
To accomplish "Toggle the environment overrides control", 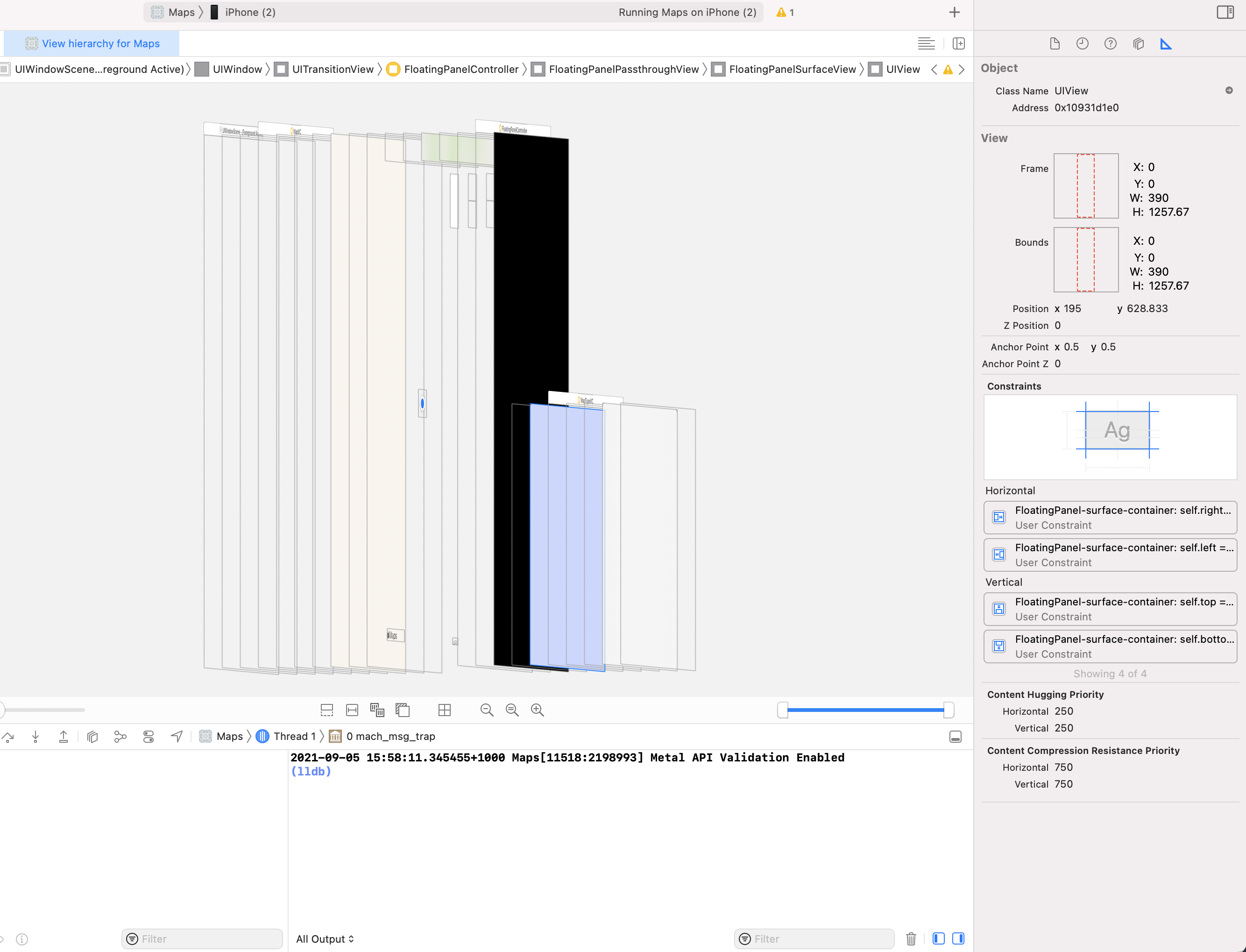I will pos(148,737).
